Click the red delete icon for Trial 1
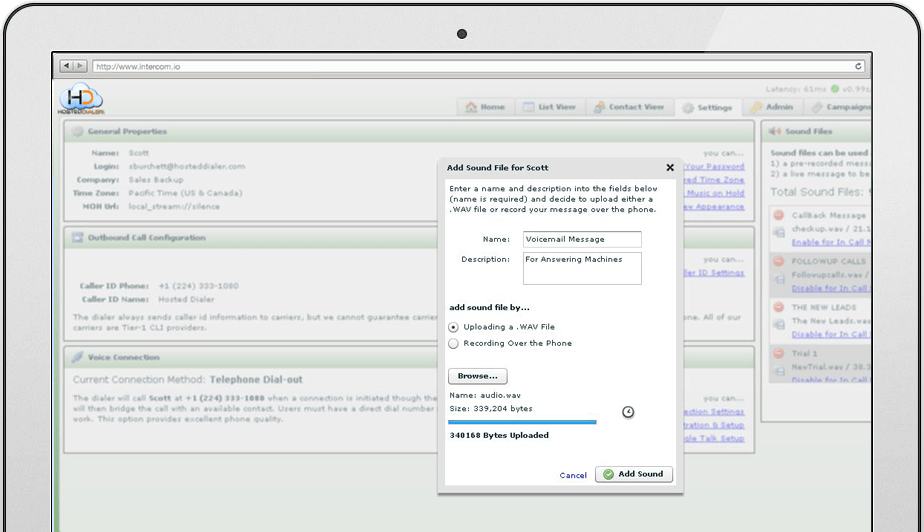The width and height of the screenshot is (924, 532). coord(778,353)
